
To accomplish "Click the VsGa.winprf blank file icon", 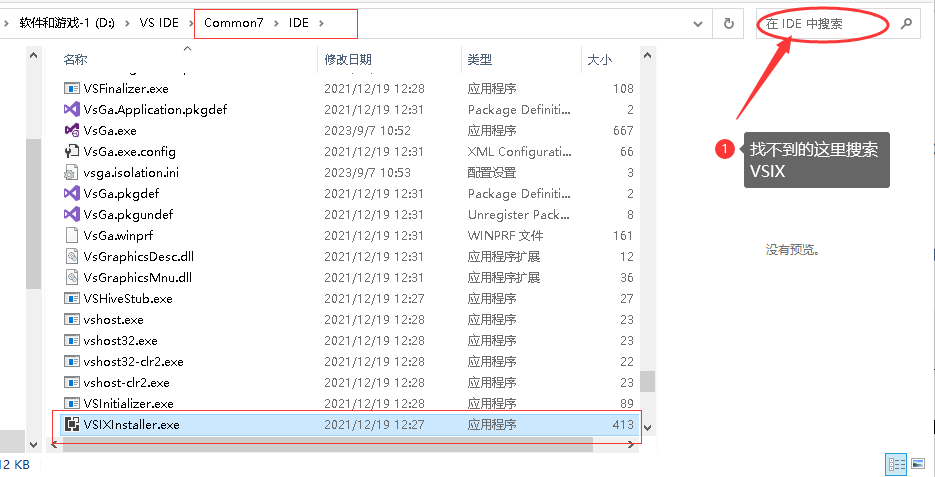I will (72, 236).
